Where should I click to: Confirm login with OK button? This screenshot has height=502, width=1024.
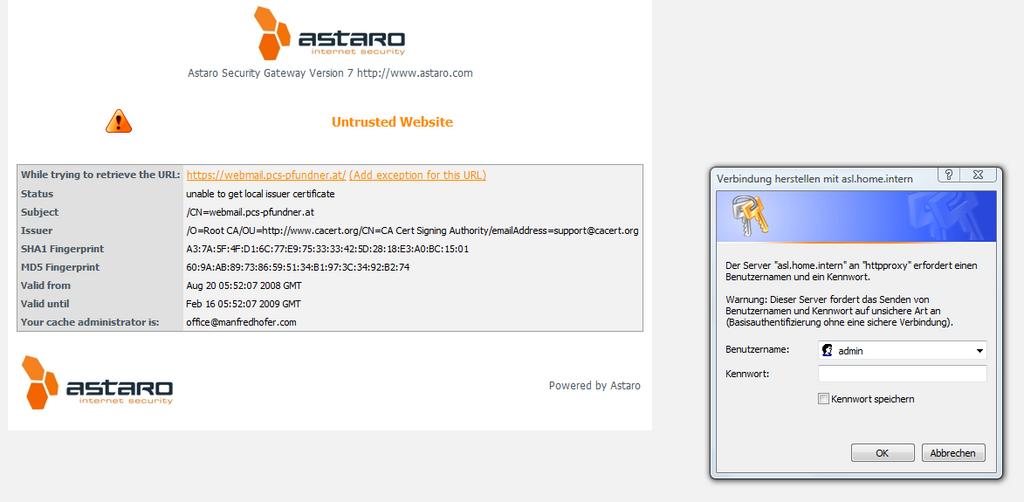882,453
